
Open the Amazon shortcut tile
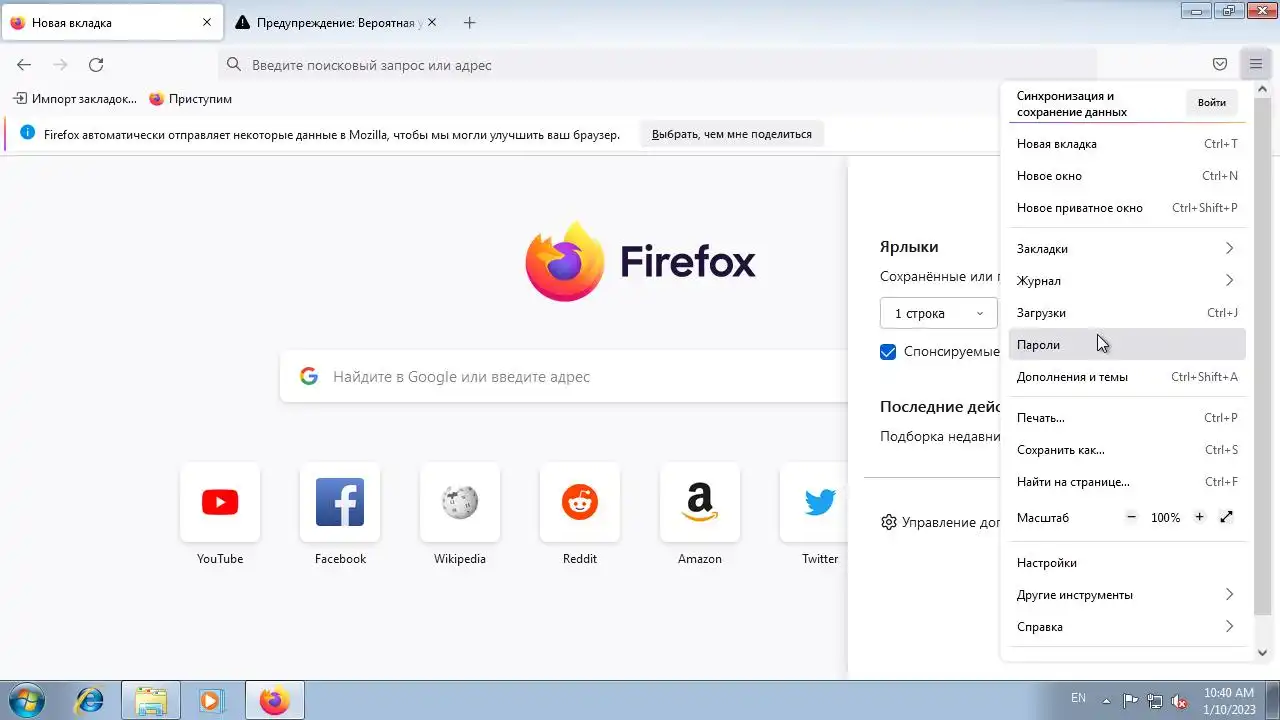tap(700, 502)
